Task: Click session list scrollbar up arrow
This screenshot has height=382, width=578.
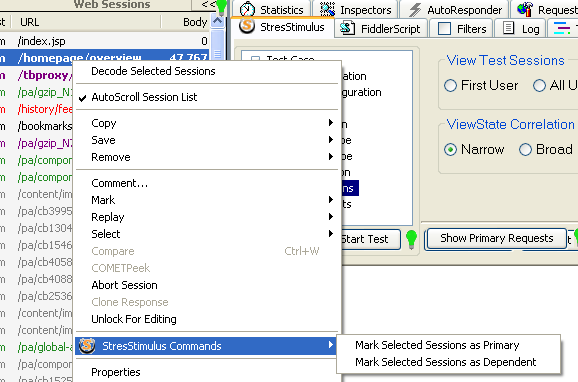Action: 218,21
